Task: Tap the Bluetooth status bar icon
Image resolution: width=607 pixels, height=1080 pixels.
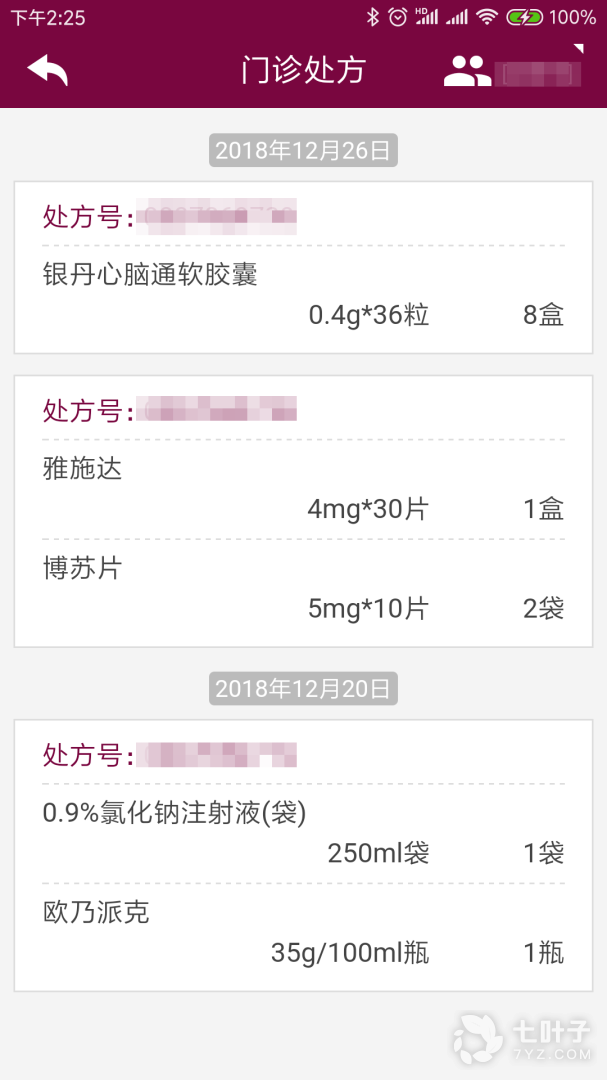Action: [x=372, y=17]
